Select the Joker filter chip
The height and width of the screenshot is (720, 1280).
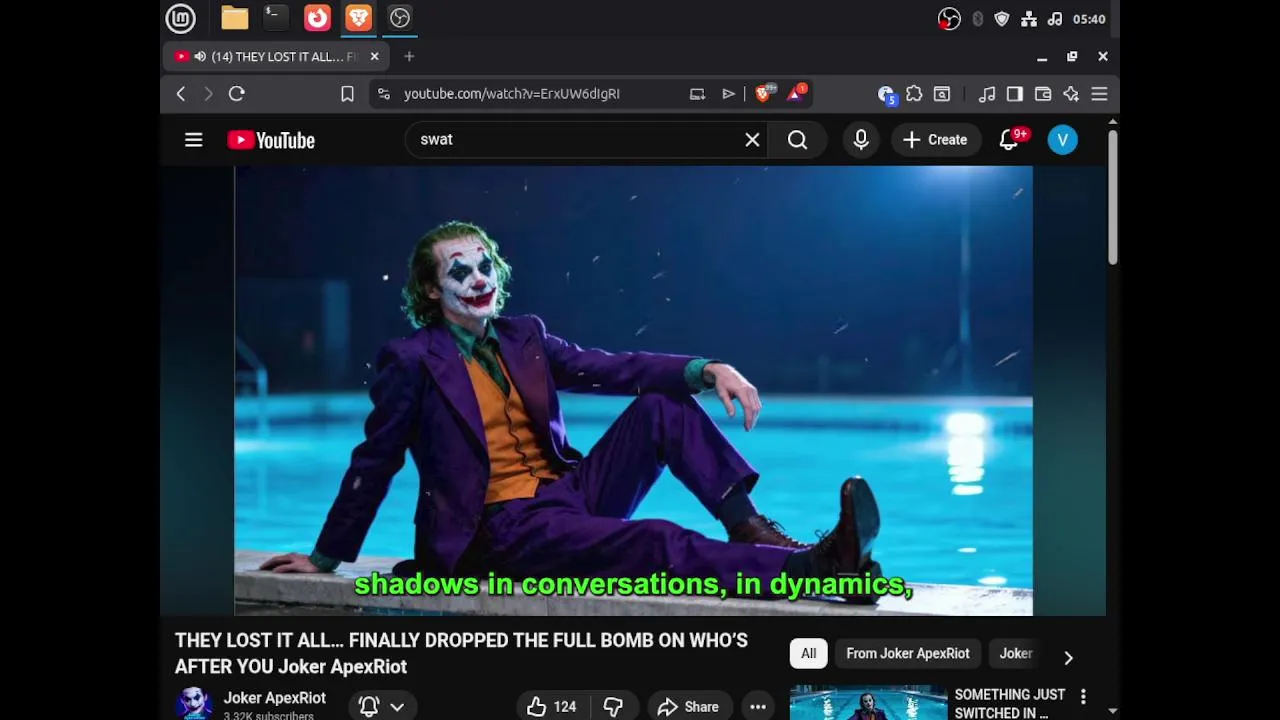[x=1016, y=654]
